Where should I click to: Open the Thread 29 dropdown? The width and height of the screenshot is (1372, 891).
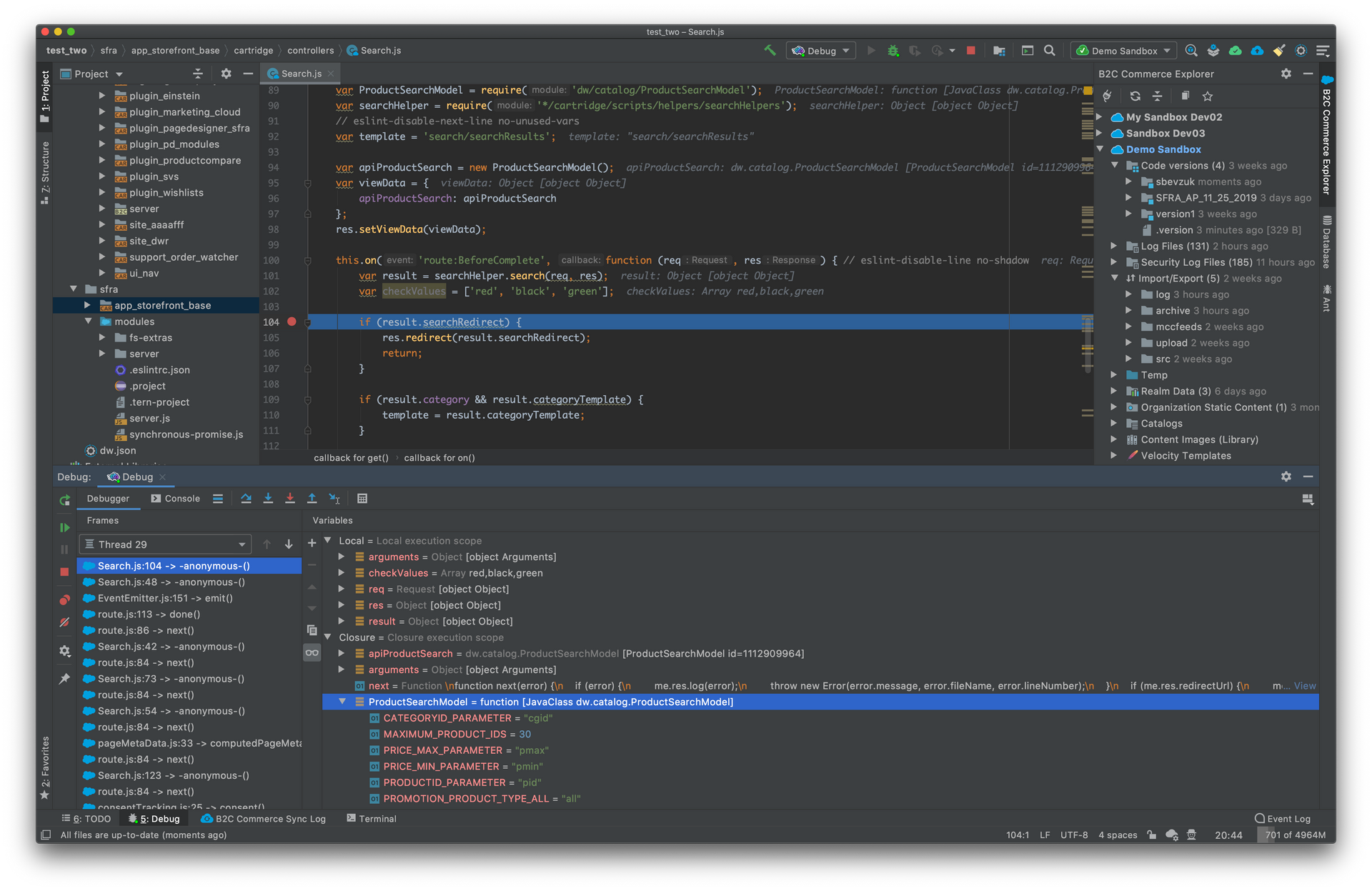tap(165, 544)
